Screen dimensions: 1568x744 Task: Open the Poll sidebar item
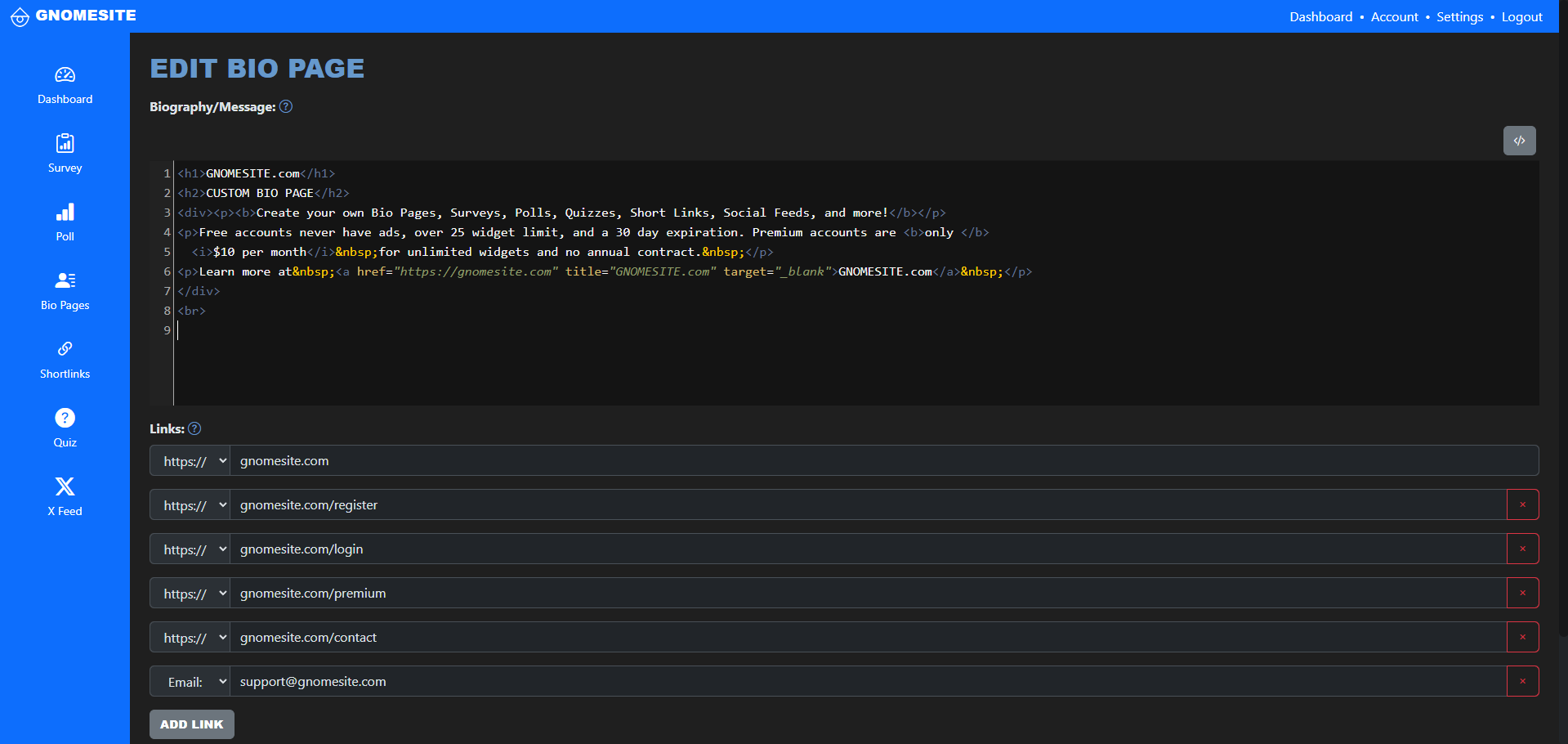65,223
